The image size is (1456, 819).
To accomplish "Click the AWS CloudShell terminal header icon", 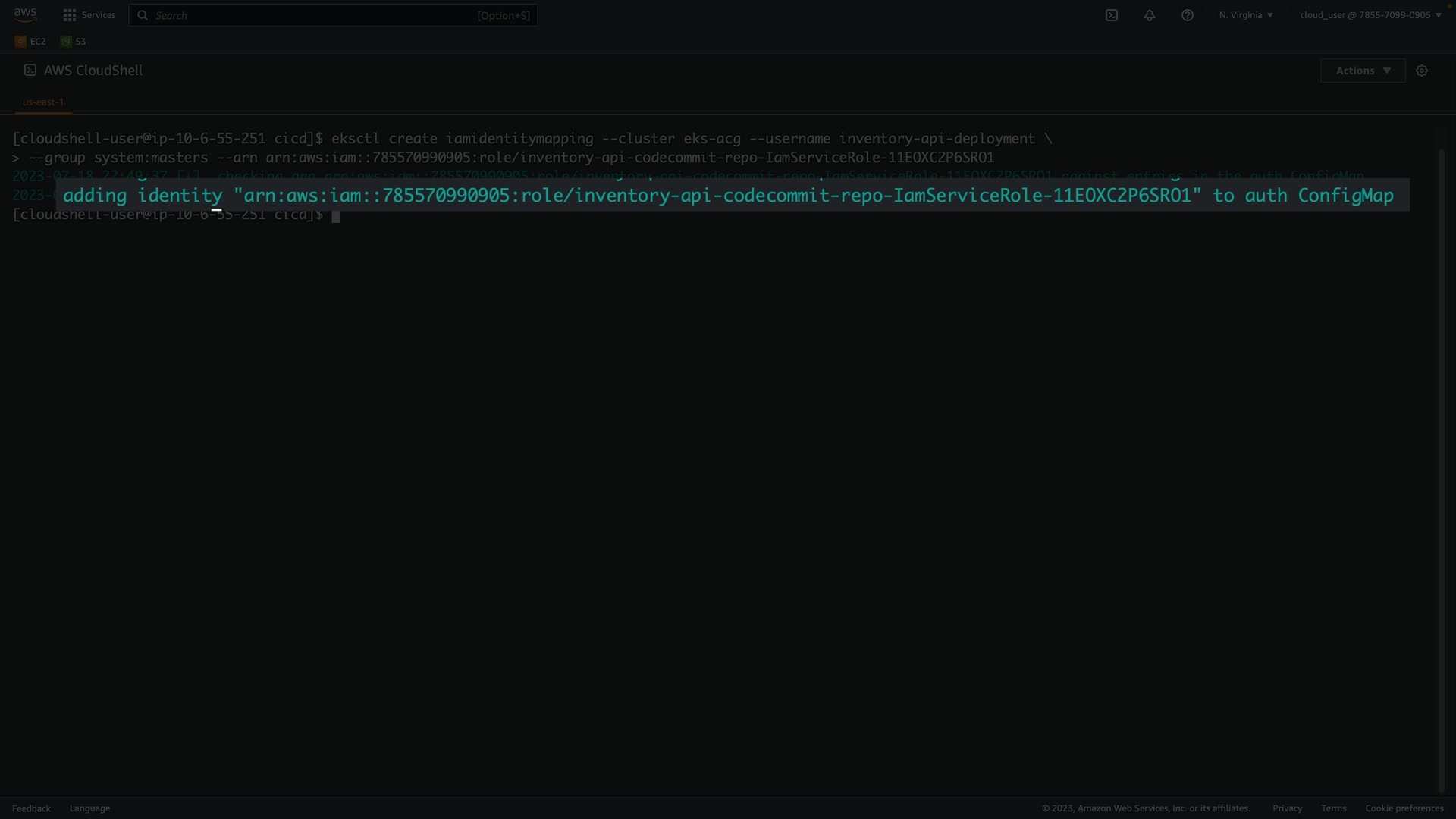I will (30, 70).
